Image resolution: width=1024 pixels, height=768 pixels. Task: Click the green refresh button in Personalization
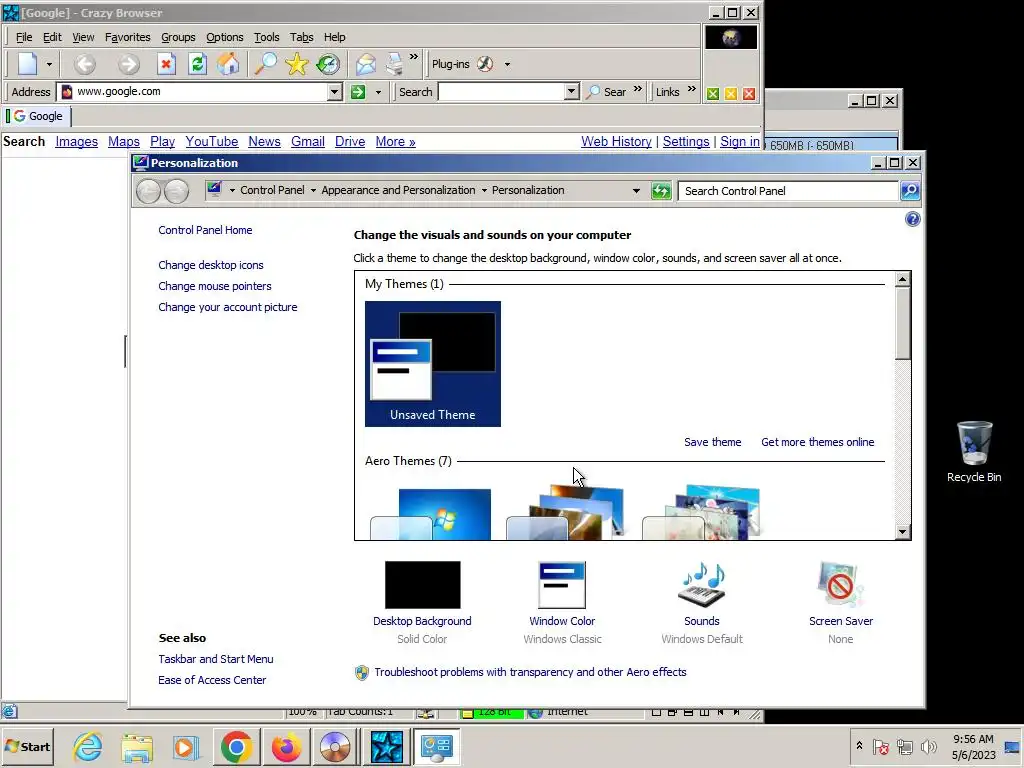[x=661, y=191]
